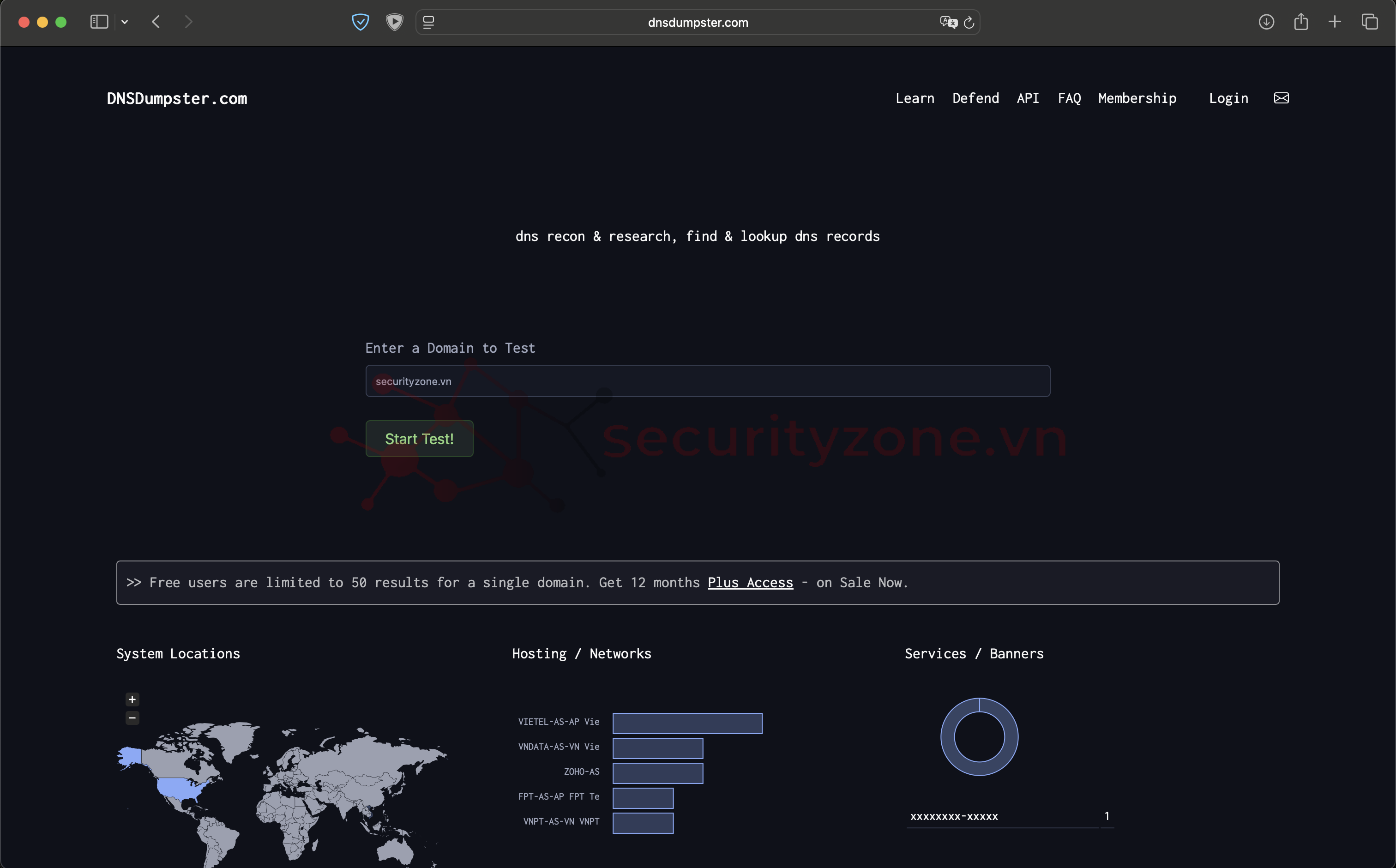Click the dnsdumpster.com address bar
Image resolution: width=1396 pixels, height=868 pixels.
pos(698,22)
